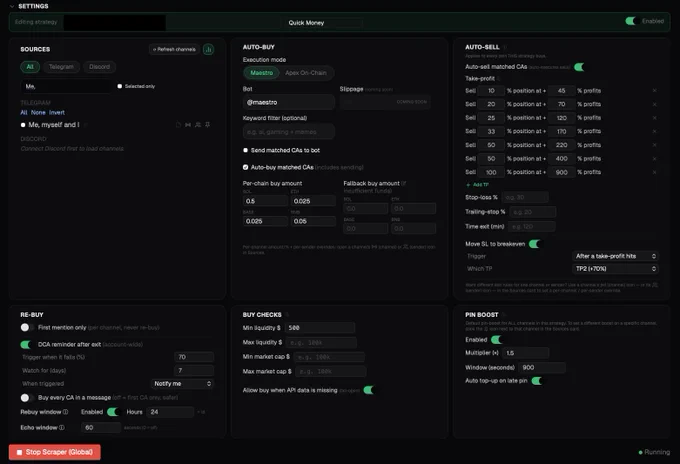Click the info icon next to Take-profit label
This screenshot has width=680, height=464.
click(499, 78)
